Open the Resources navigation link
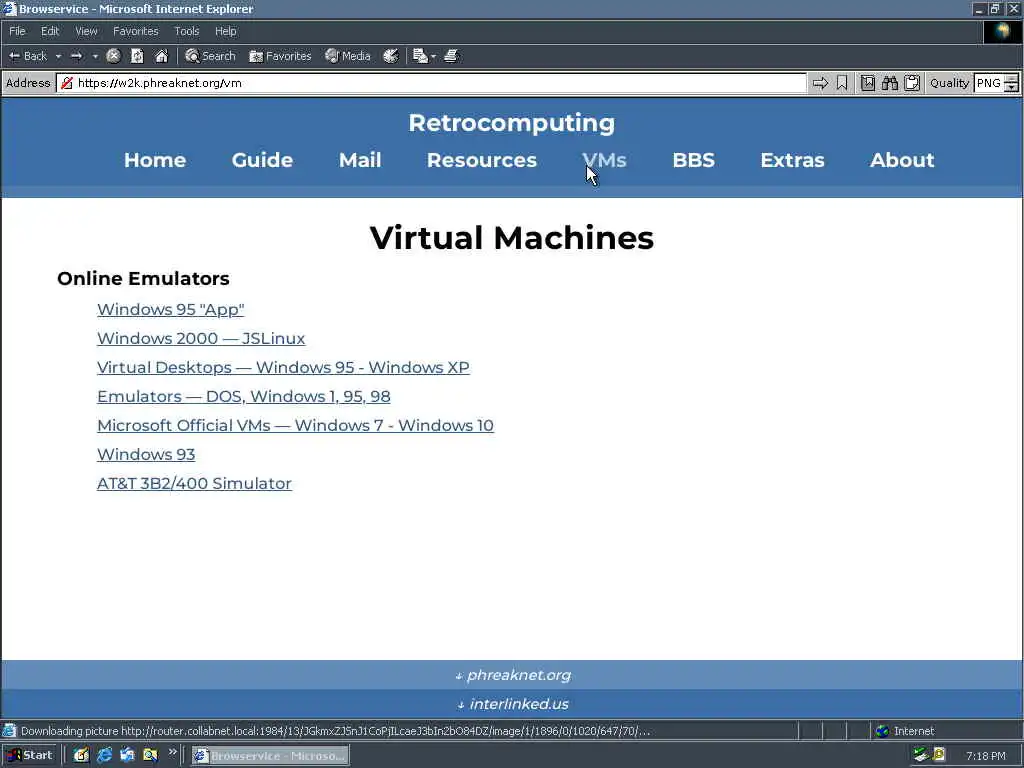 [x=481, y=160]
